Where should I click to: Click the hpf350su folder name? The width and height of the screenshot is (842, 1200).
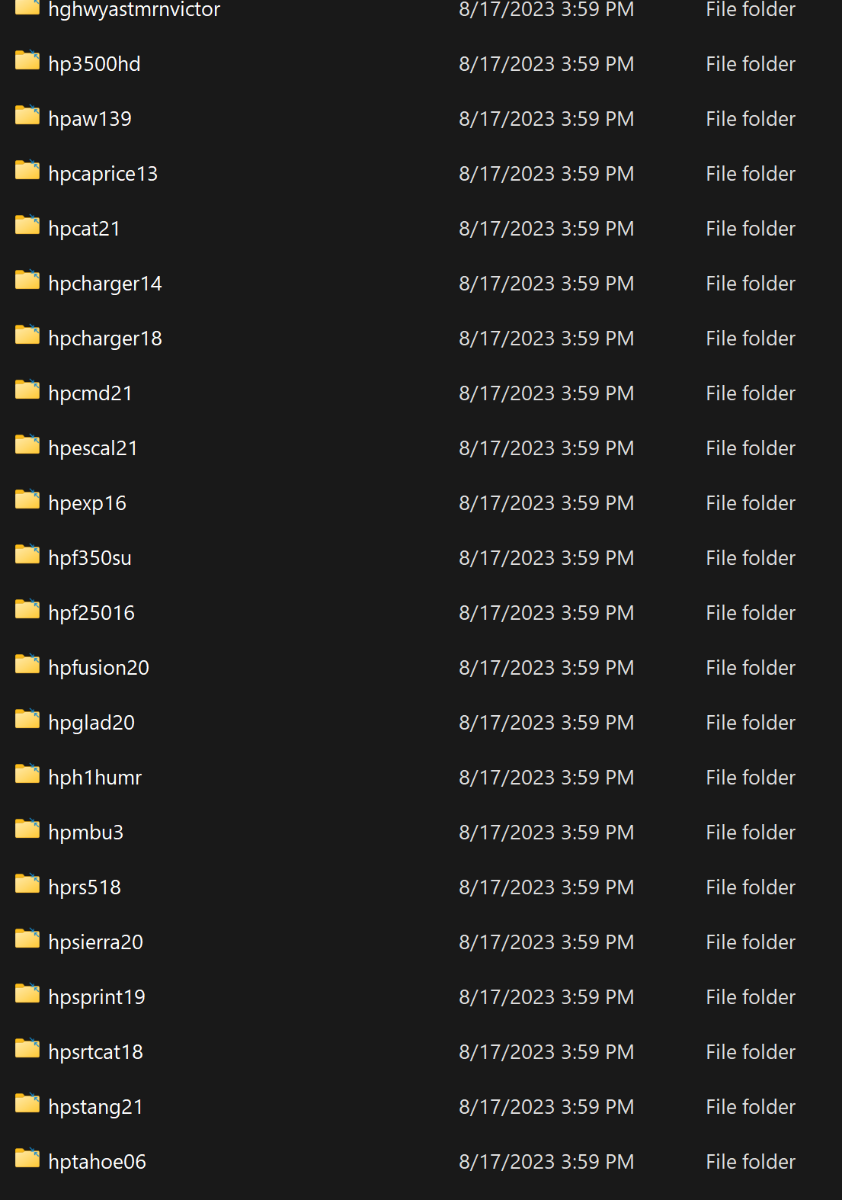click(90, 558)
